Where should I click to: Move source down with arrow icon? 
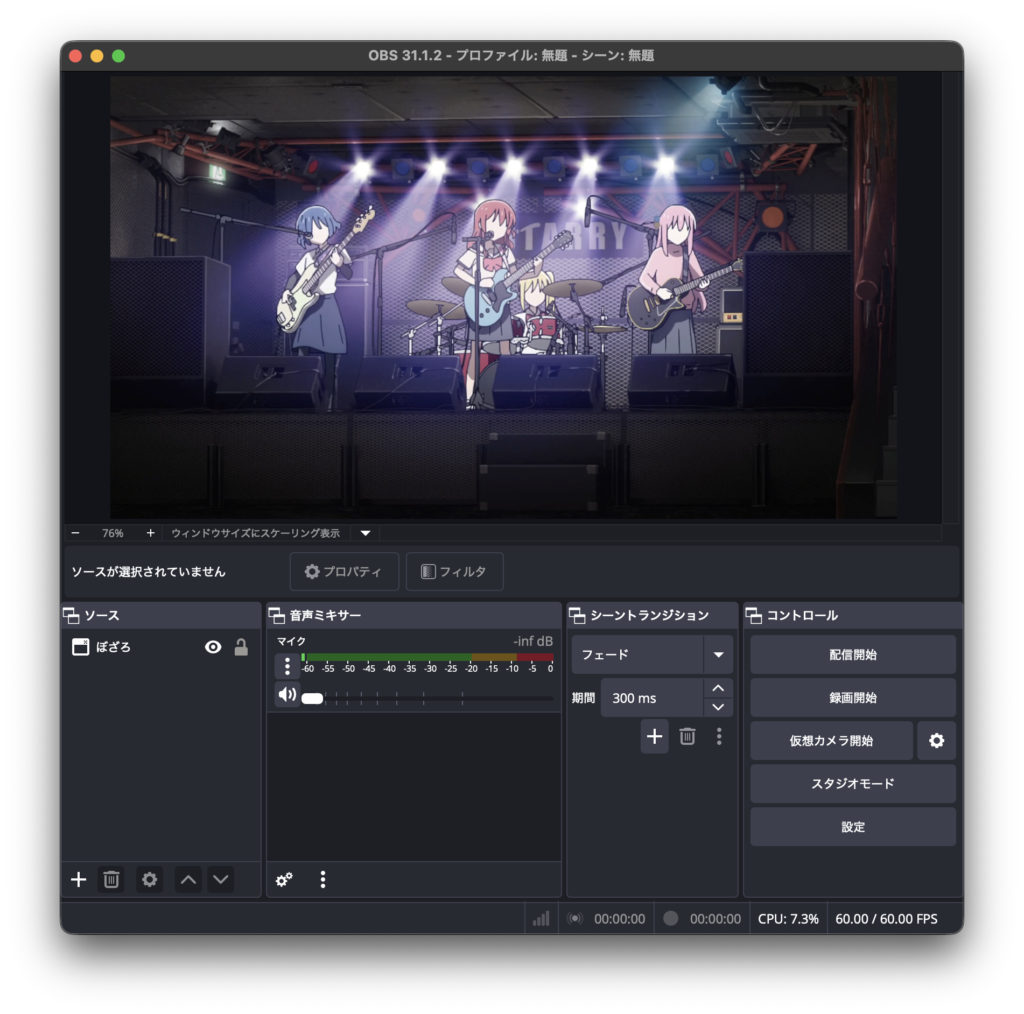click(221, 880)
